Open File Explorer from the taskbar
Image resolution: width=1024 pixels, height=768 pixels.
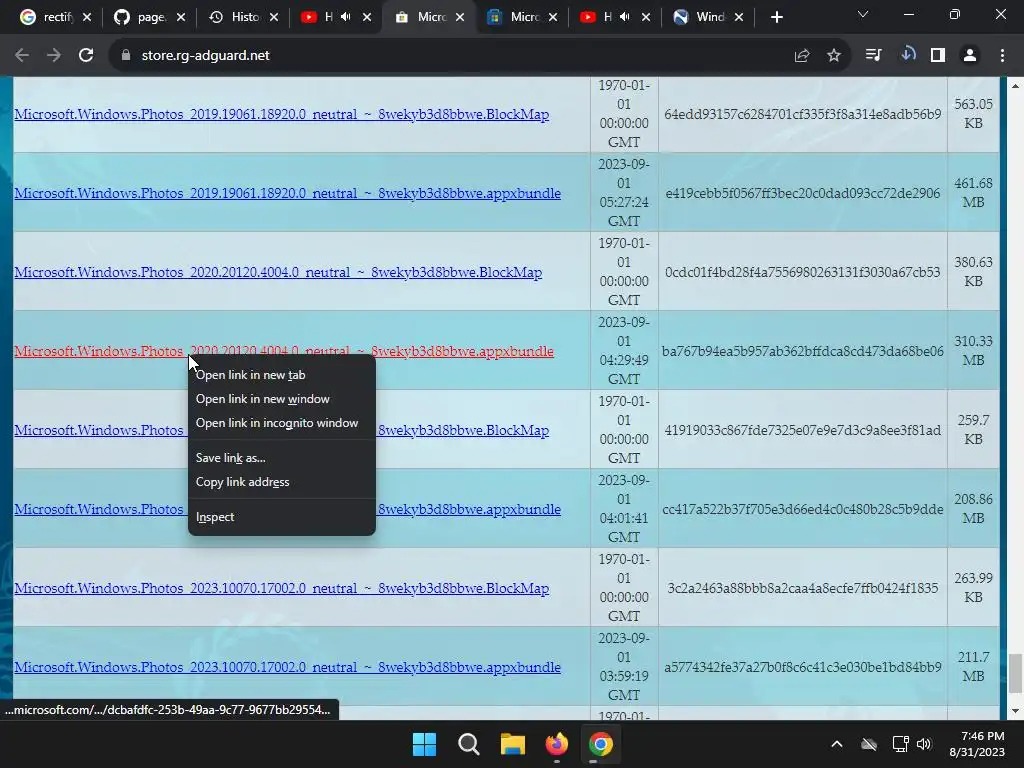pyautogui.click(x=513, y=744)
